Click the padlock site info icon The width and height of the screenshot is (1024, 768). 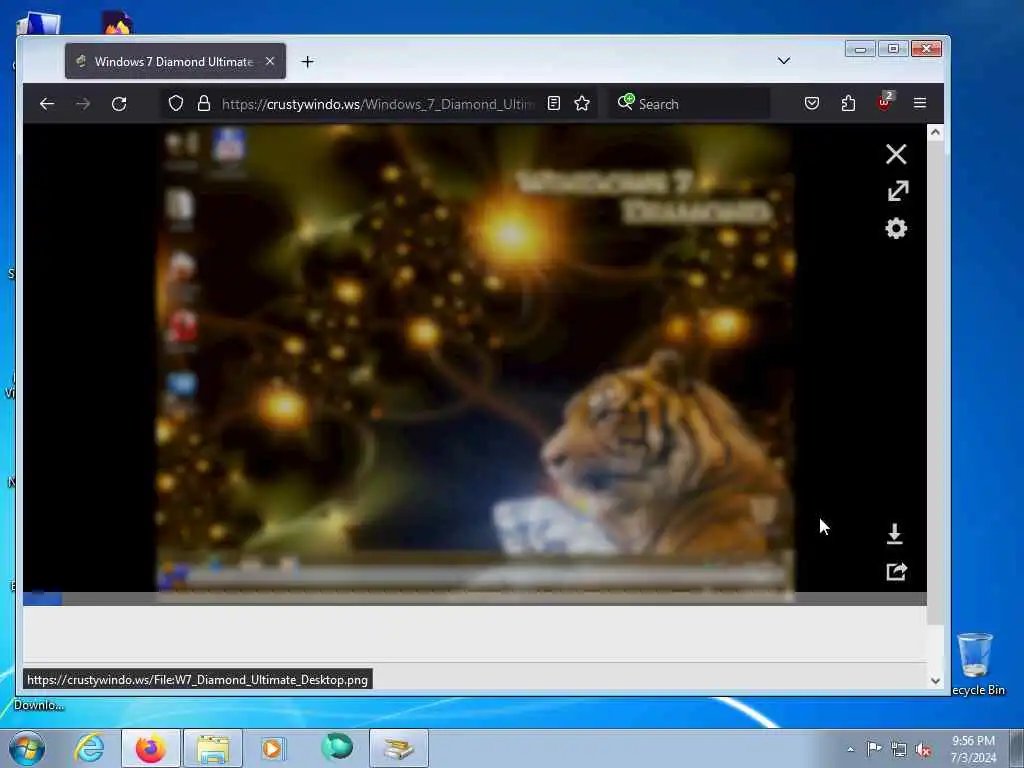[x=204, y=104]
